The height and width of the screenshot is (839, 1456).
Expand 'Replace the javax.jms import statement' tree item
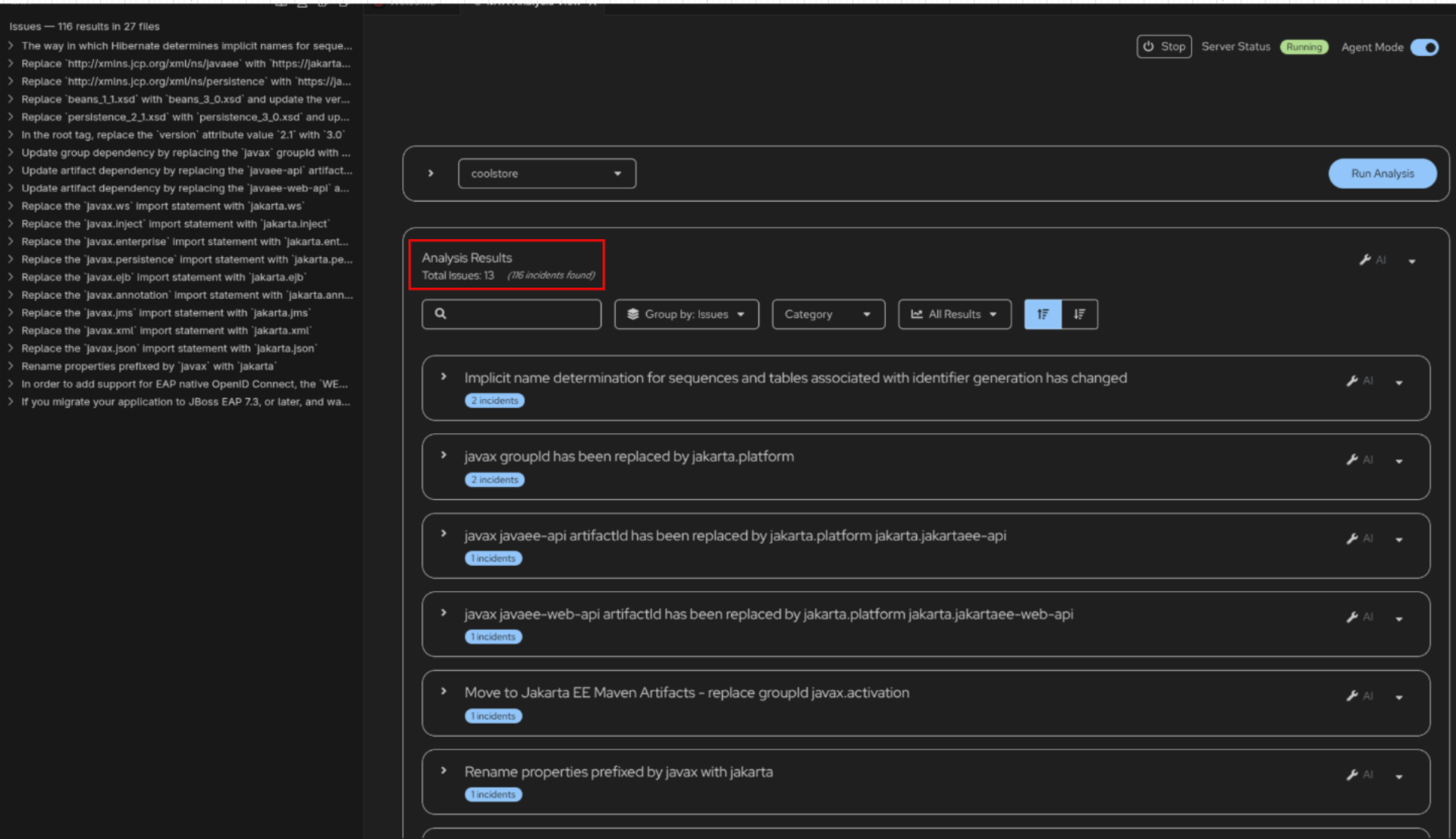(x=11, y=313)
